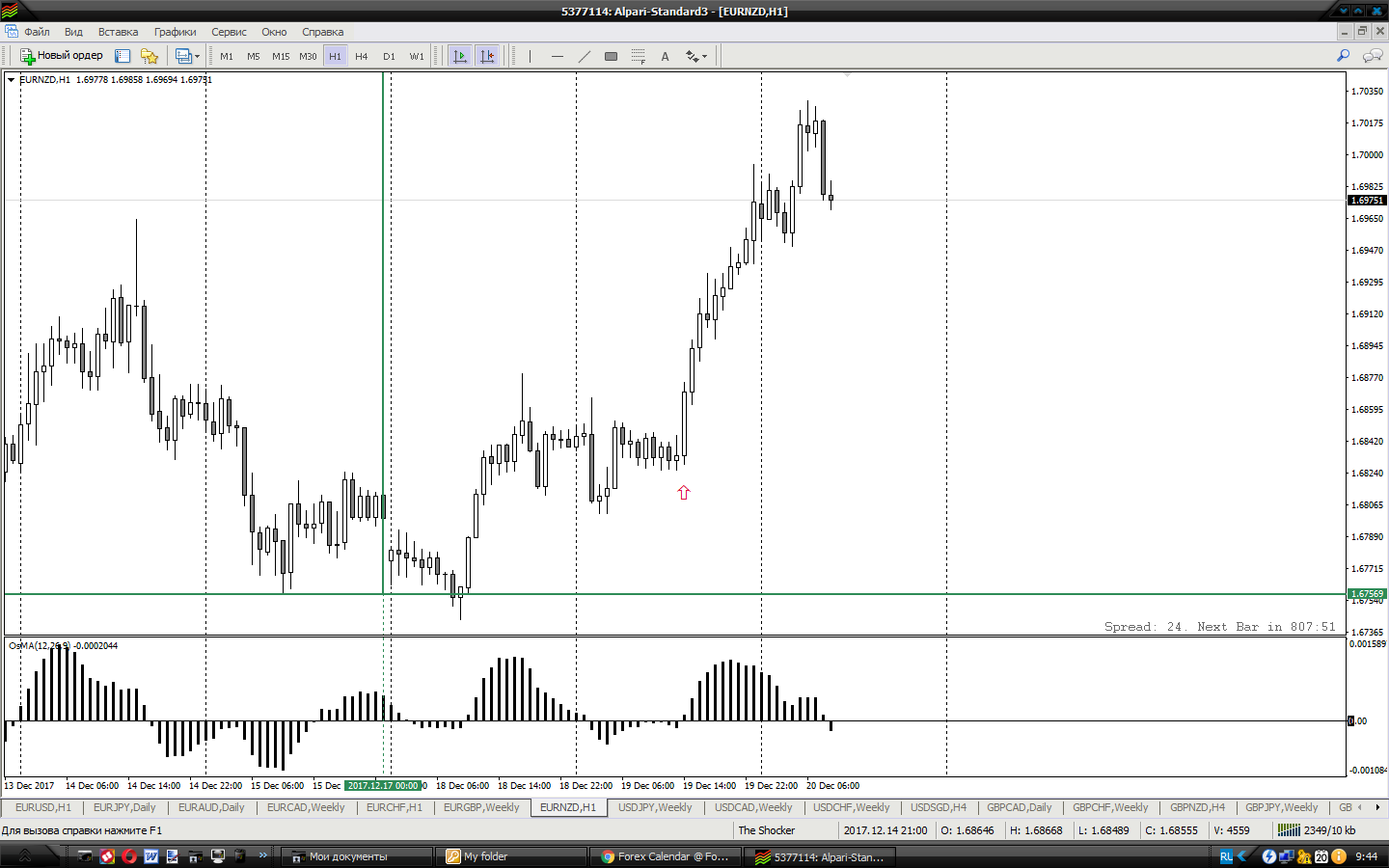Open the Графики menu
The height and width of the screenshot is (868, 1389).
point(175,32)
